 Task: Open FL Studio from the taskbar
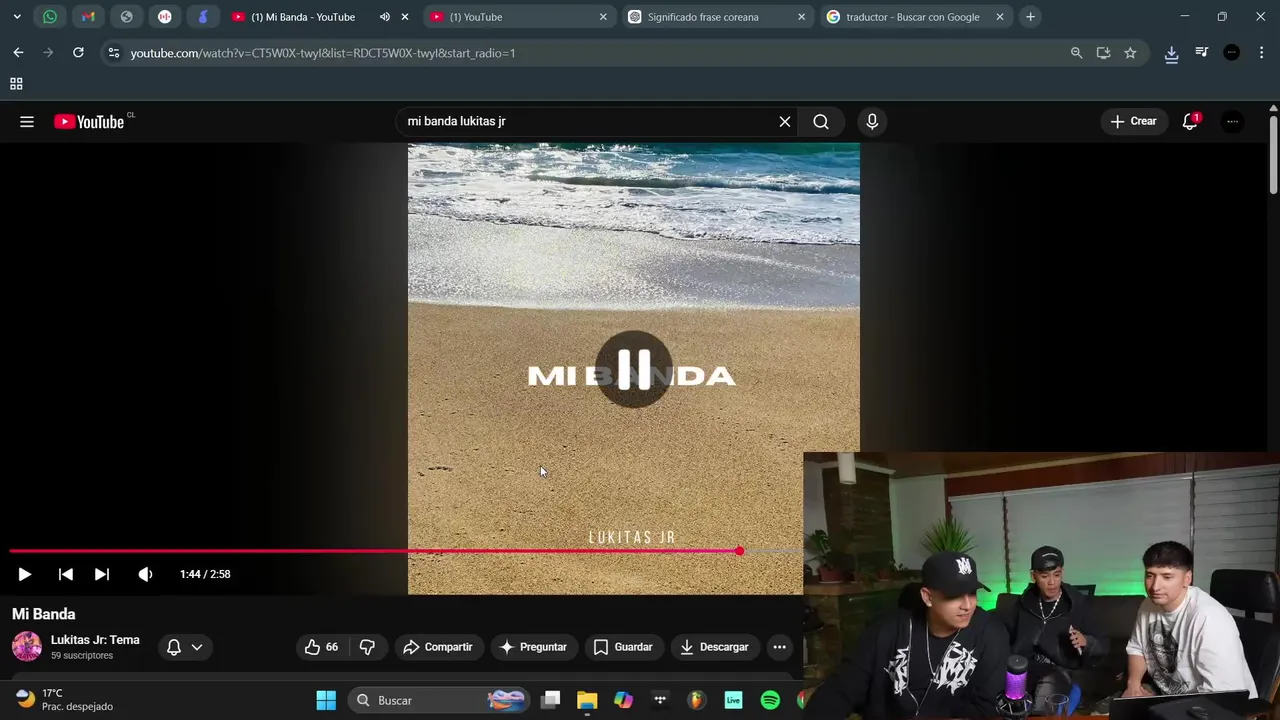click(697, 700)
